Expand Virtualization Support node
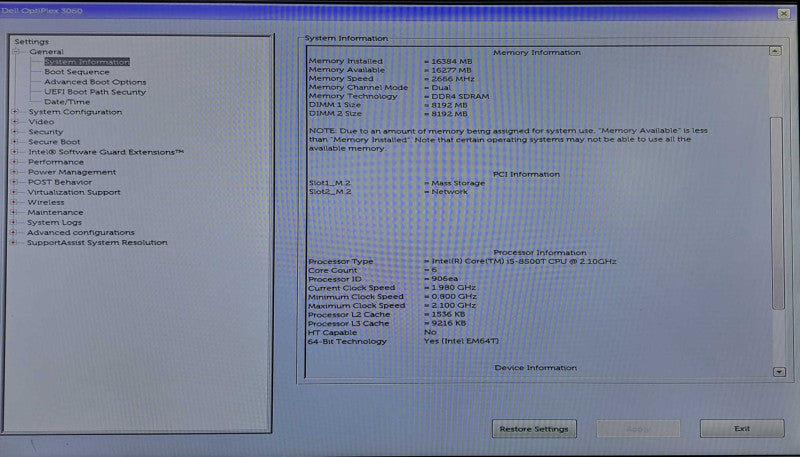This screenshot has height=457, width=800. pyautogui.click(x=14, y=192)
